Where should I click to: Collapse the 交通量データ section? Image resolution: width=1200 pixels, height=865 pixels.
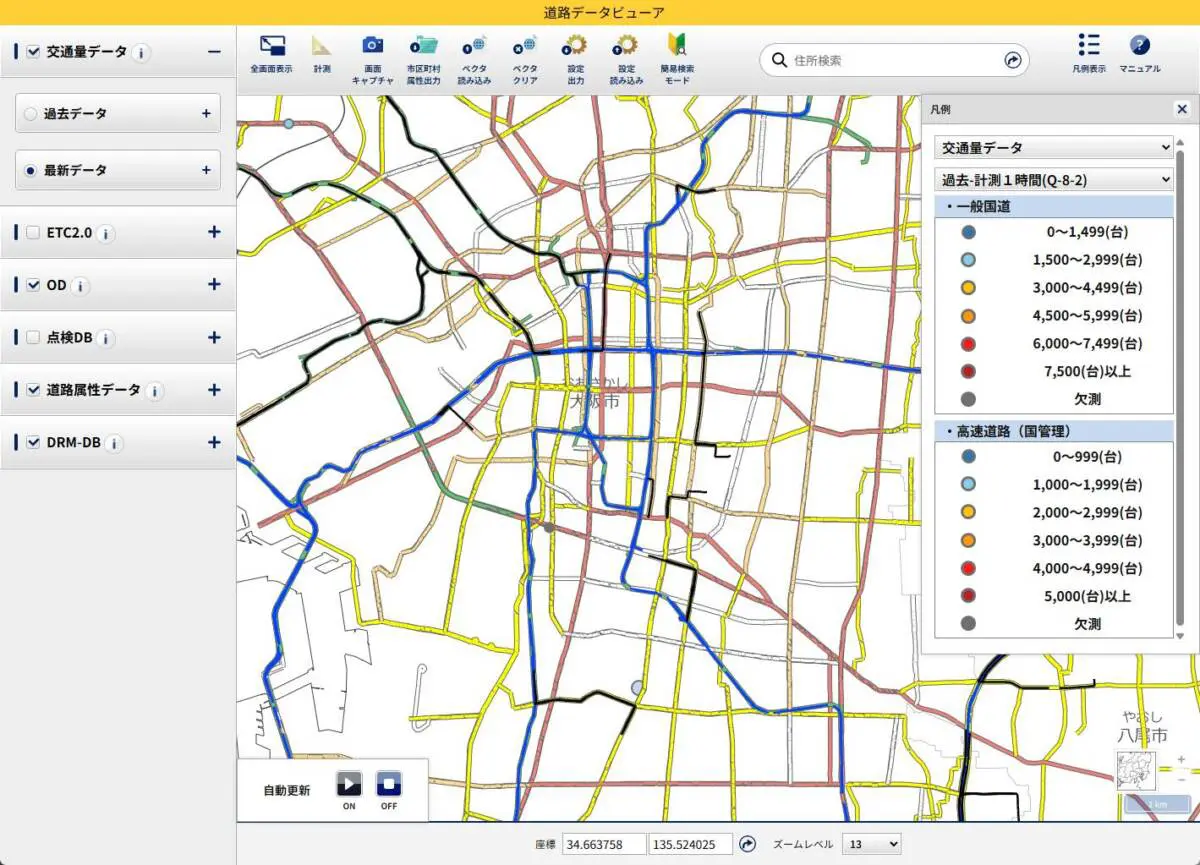214,51
